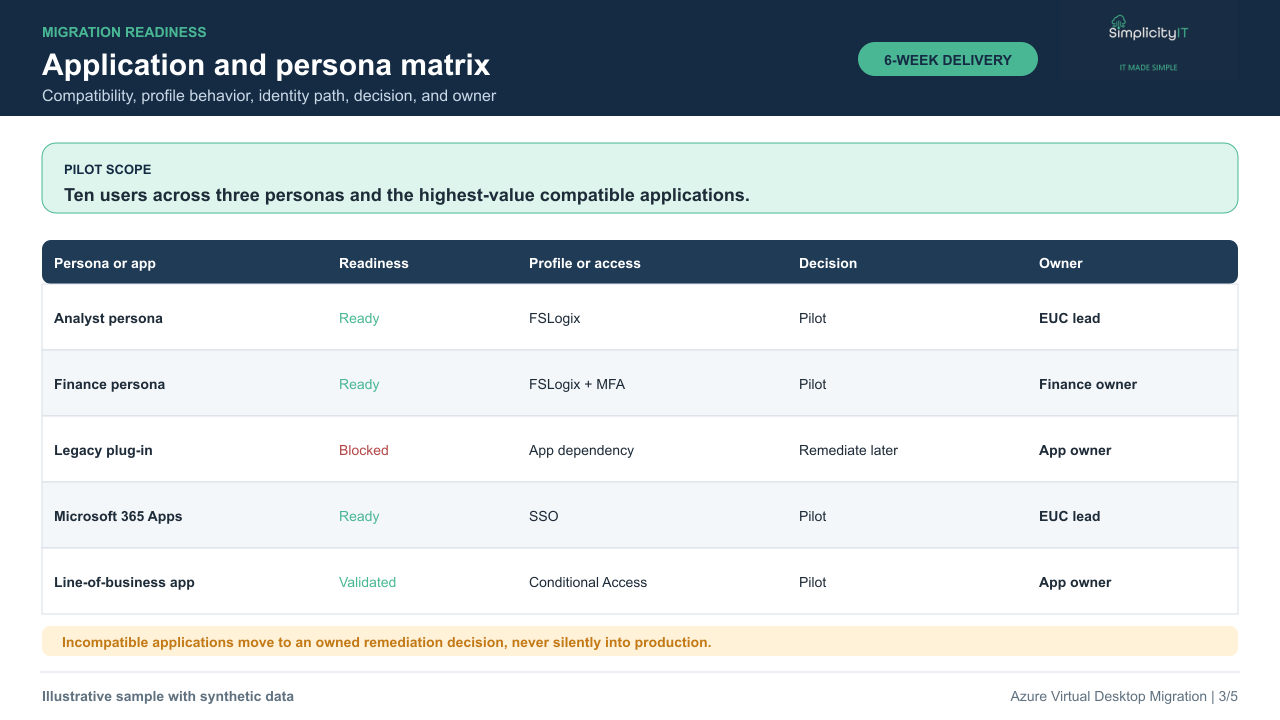Image resolution: width=1280 pixels, height=720 pixels.
Task: Click the Validated status cell
Action: tap(368, 582)
